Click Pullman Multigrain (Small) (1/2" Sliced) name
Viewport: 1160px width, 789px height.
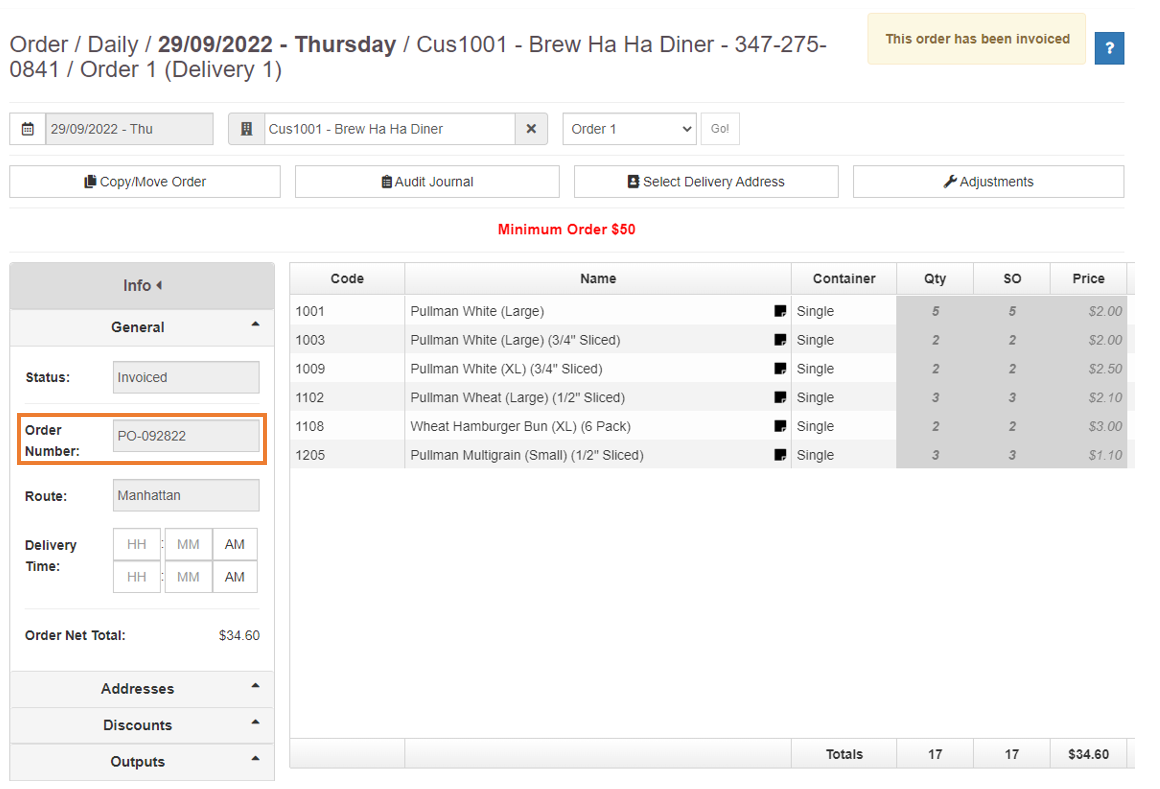point(527,456)
